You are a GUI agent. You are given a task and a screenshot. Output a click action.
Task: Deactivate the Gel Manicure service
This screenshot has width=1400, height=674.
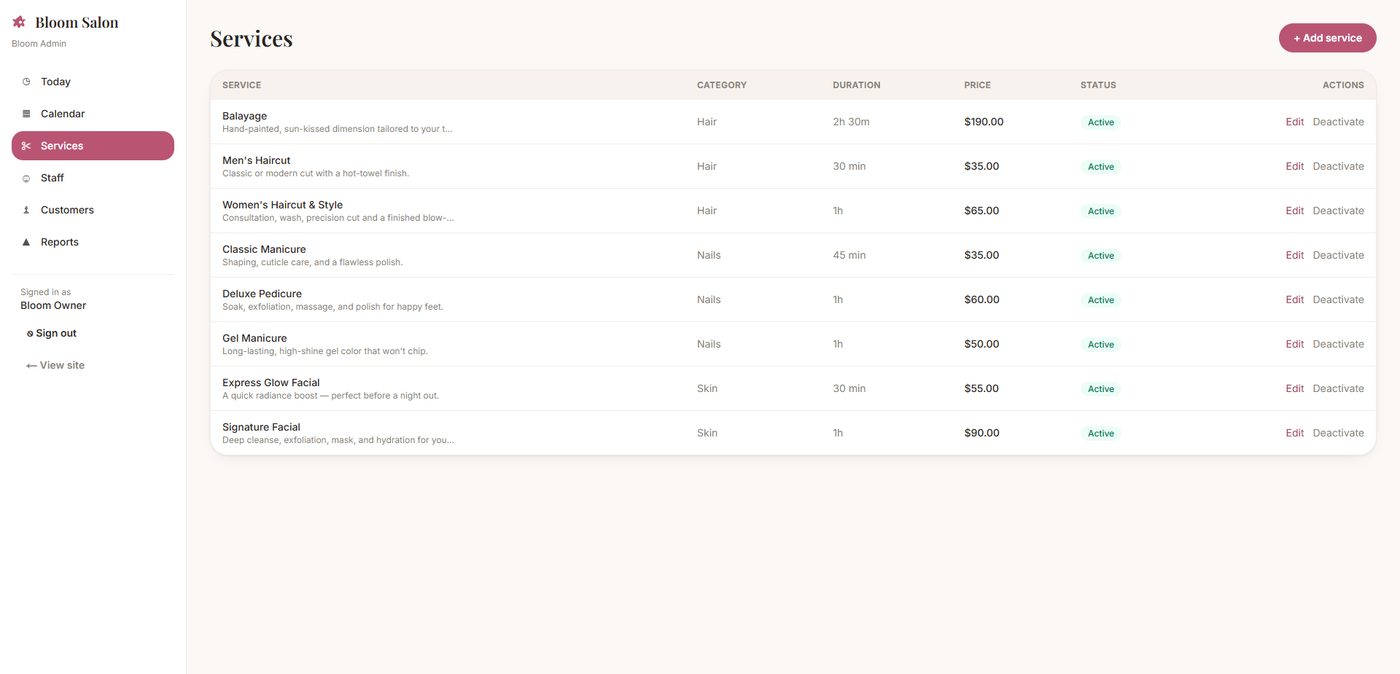click(1338, 344)
